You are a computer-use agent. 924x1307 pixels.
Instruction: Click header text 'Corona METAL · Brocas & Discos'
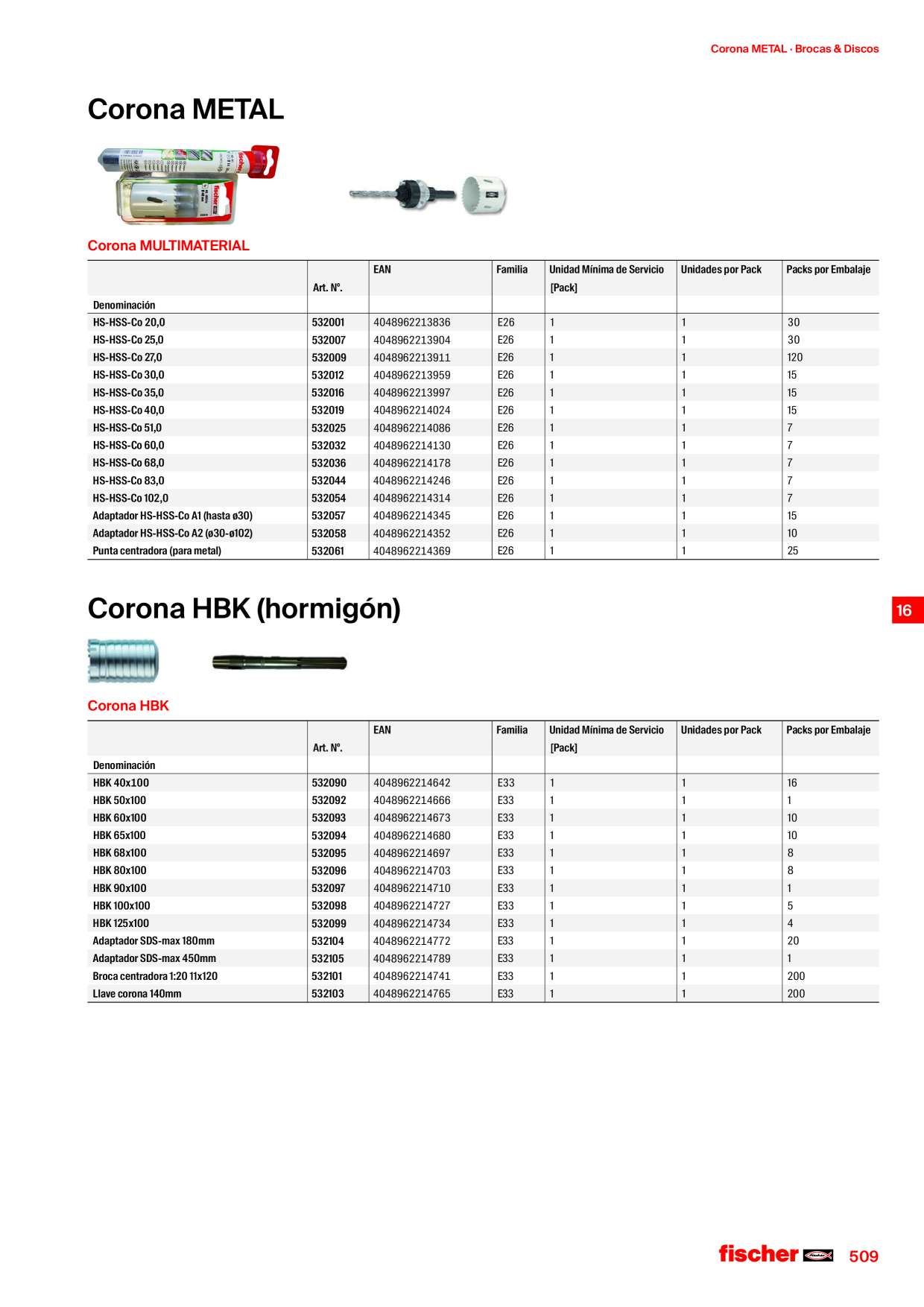(794, 49)
